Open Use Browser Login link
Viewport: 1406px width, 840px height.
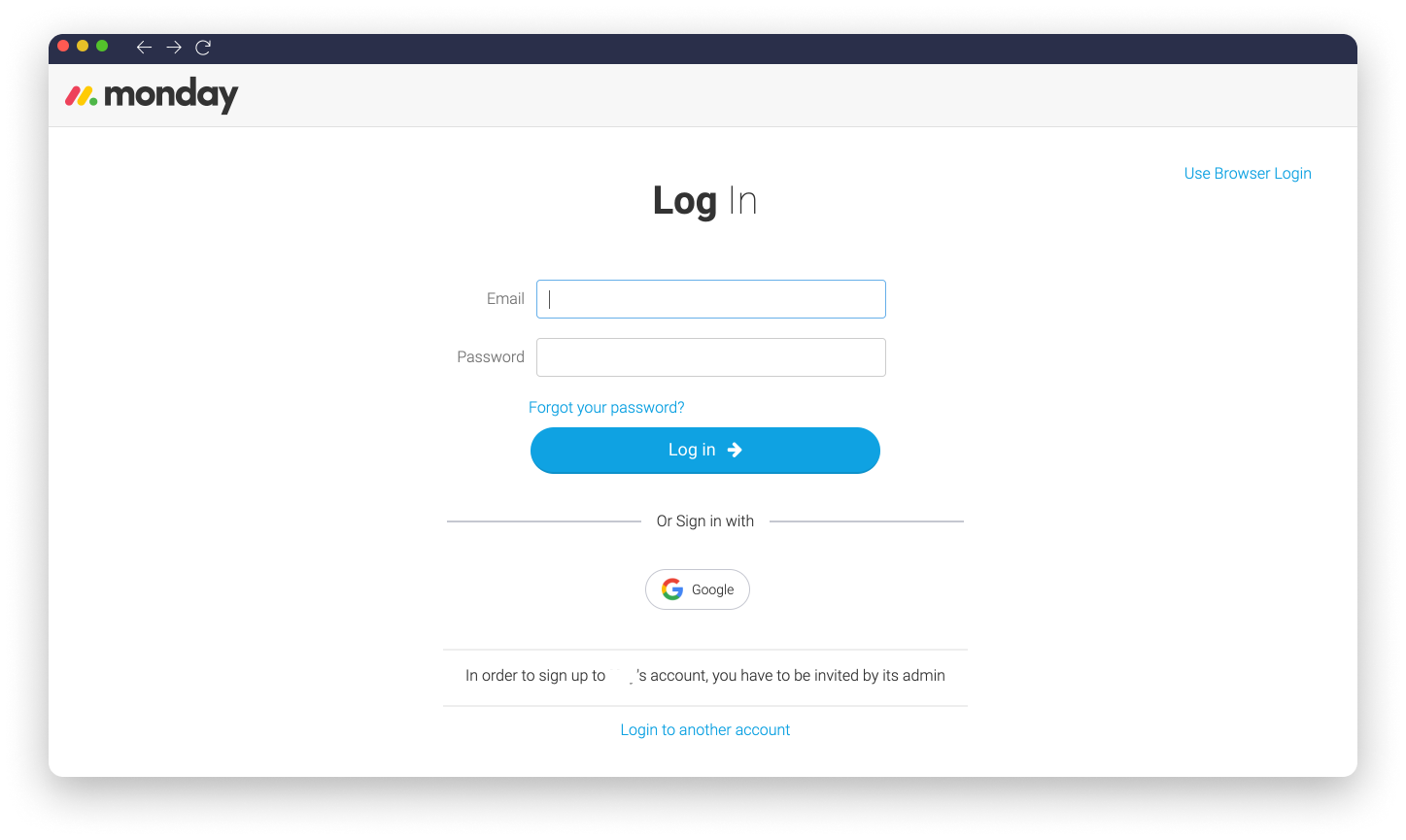coord(1248,173)
